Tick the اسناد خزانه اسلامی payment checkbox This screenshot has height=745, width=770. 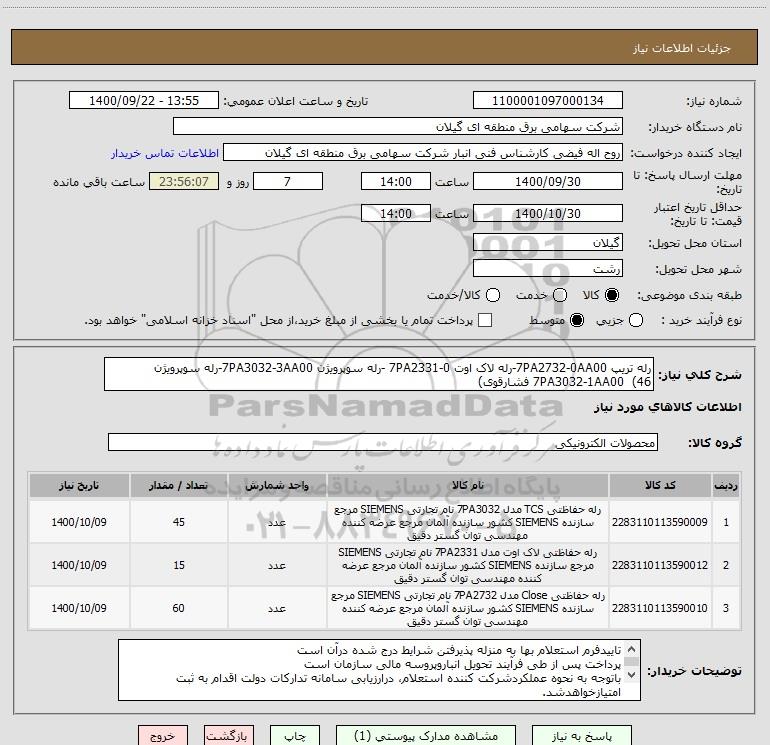click(x=485, y=320)
